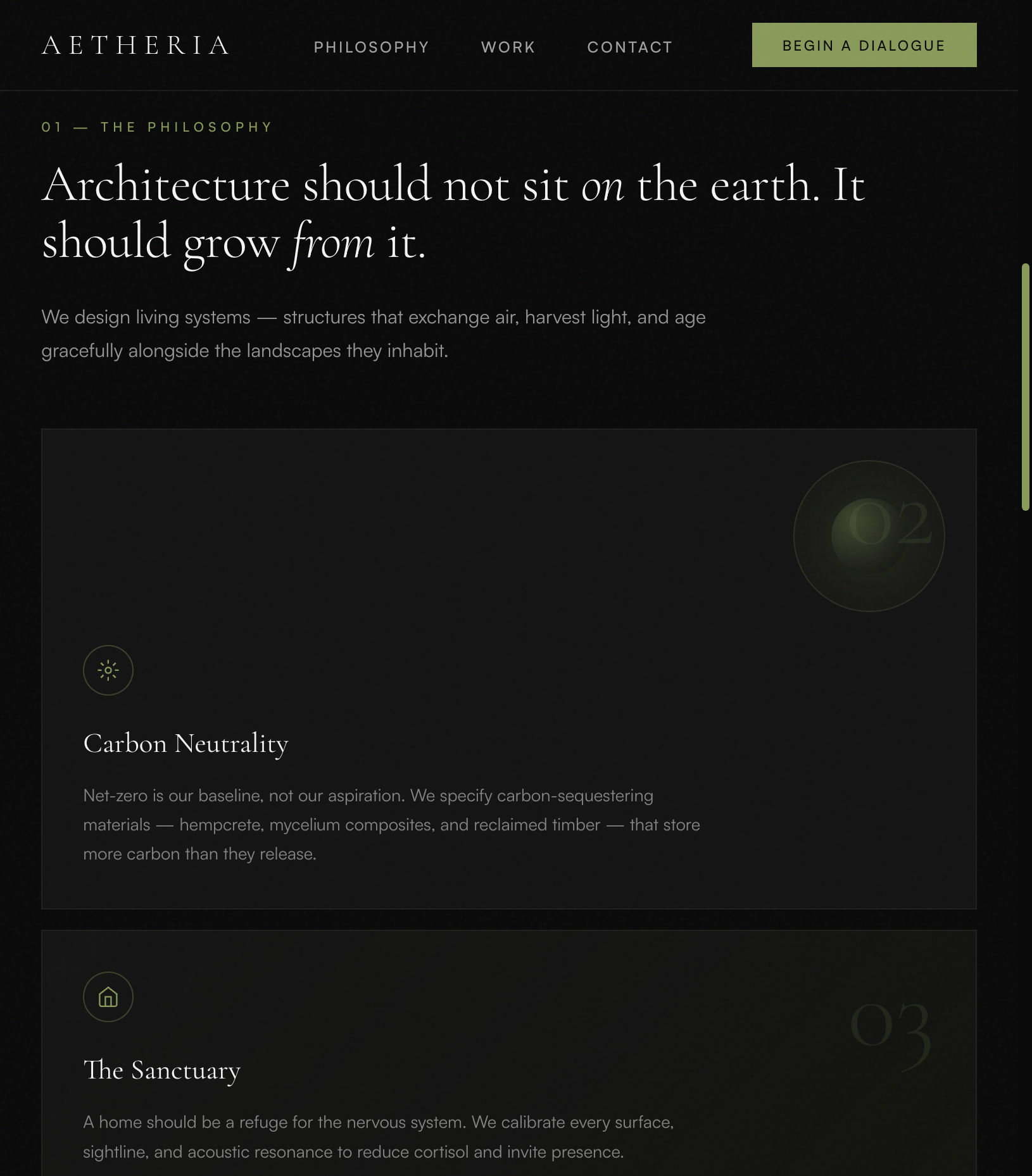Open the Contact nav link
The height and width of the screenshot is (1176, 1032).
630,47
